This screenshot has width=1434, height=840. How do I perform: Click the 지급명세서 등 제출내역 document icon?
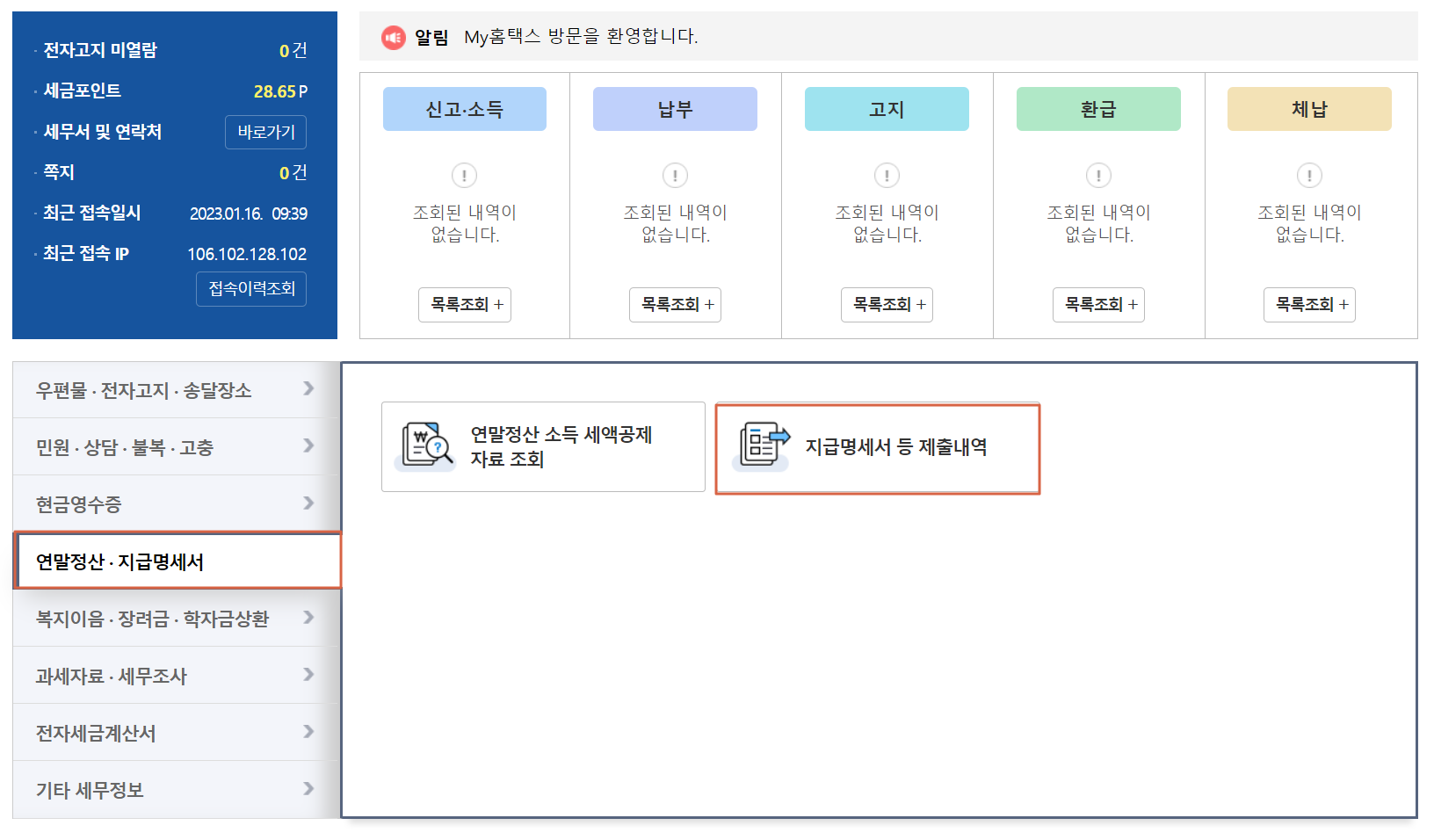coord(762,445)
